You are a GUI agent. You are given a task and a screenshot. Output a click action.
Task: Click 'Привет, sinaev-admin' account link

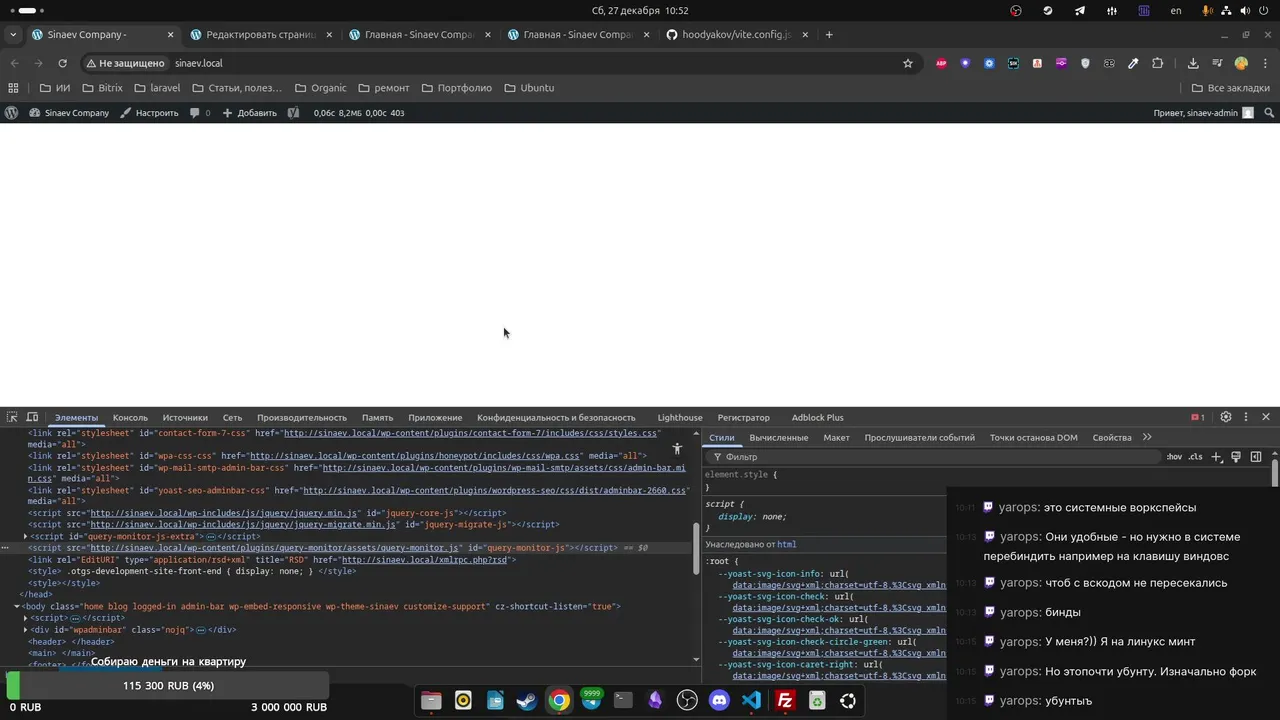tap(1203, 113)
